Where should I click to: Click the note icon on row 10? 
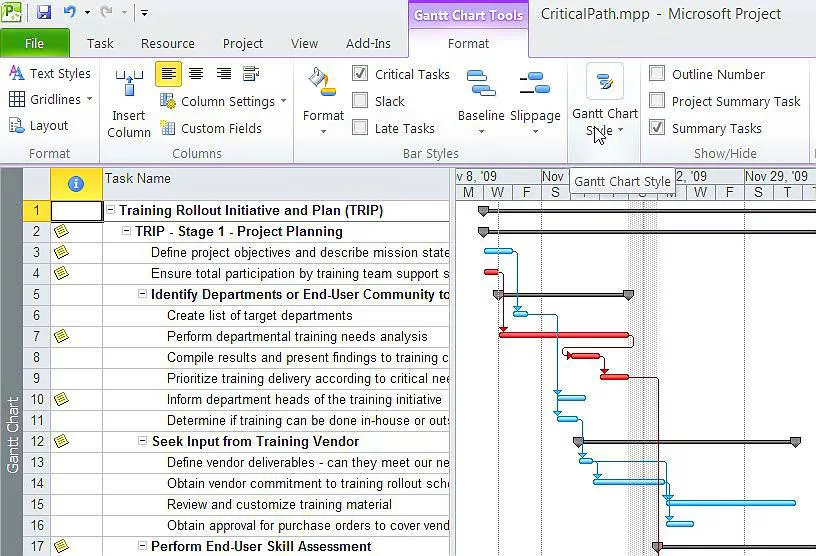[x=61, y=399]
